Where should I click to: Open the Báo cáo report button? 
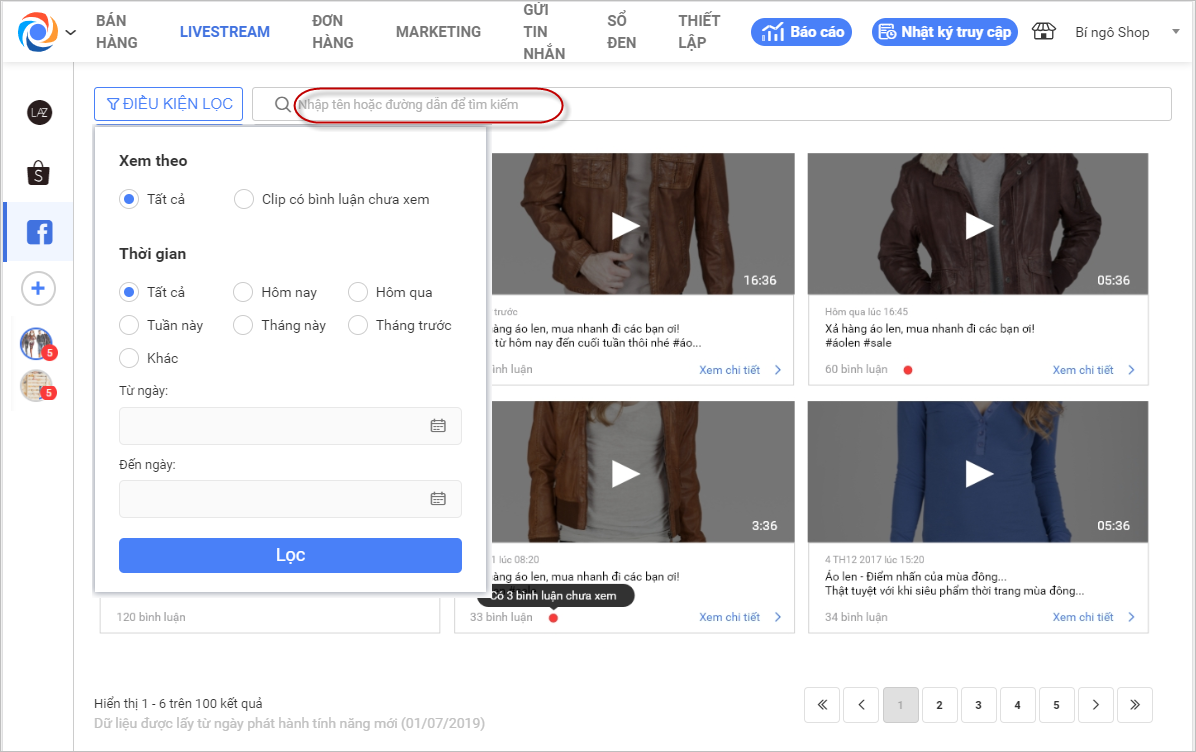[x=803, y=32]
